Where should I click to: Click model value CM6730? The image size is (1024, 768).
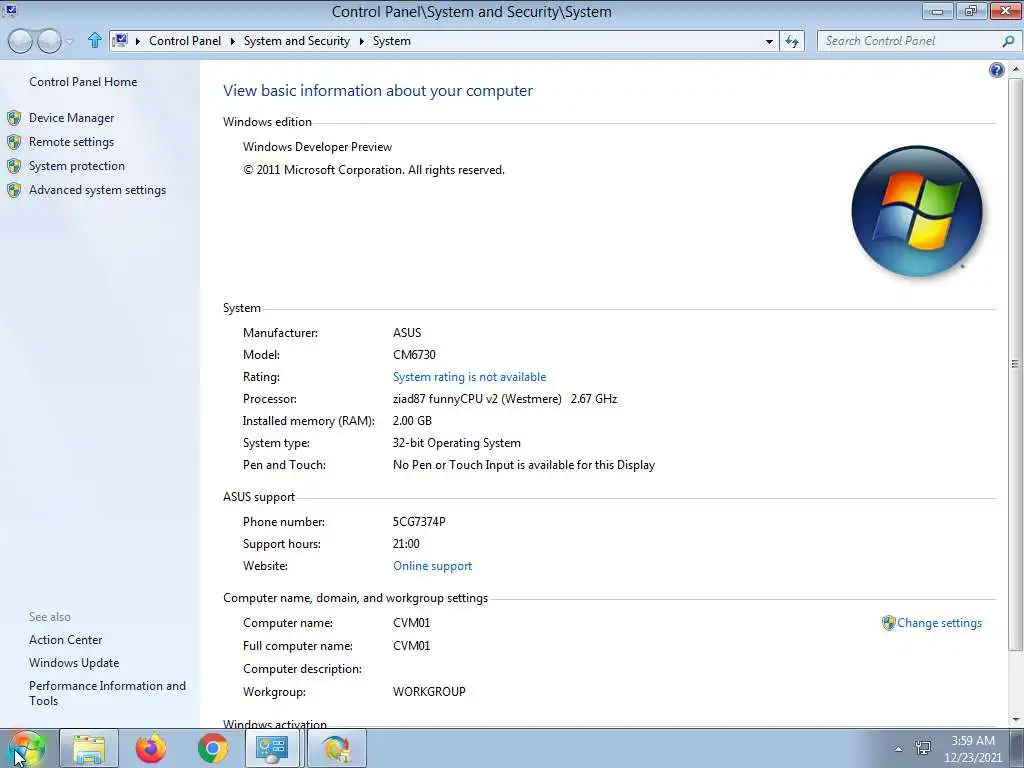click(414, 355)
